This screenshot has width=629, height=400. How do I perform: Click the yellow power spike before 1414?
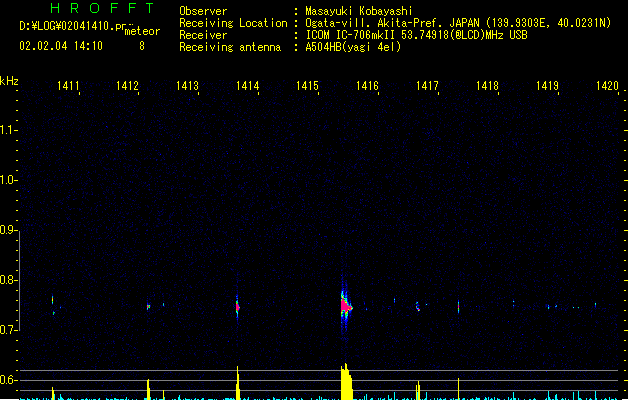pyautogui.click(x=238, y=383)
